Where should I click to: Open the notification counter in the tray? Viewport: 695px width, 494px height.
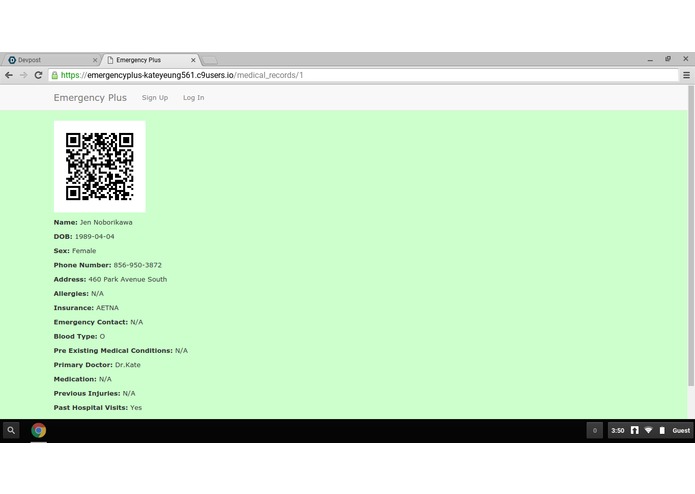595,430
